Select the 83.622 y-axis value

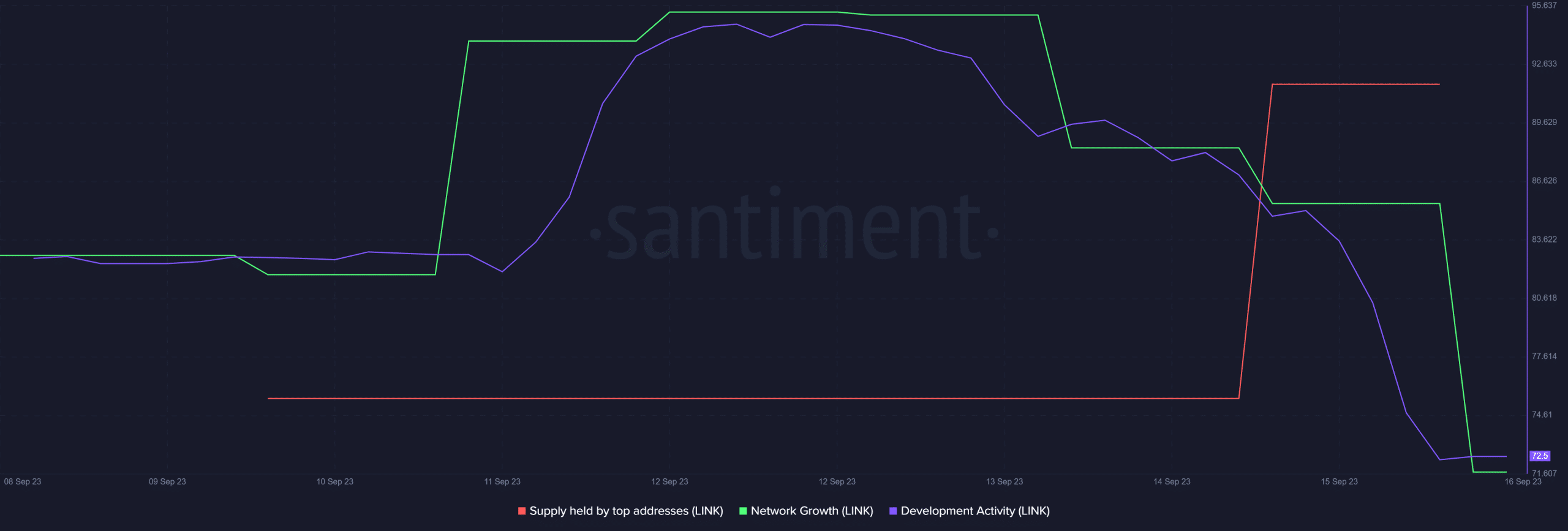[x=1544, y=239]
